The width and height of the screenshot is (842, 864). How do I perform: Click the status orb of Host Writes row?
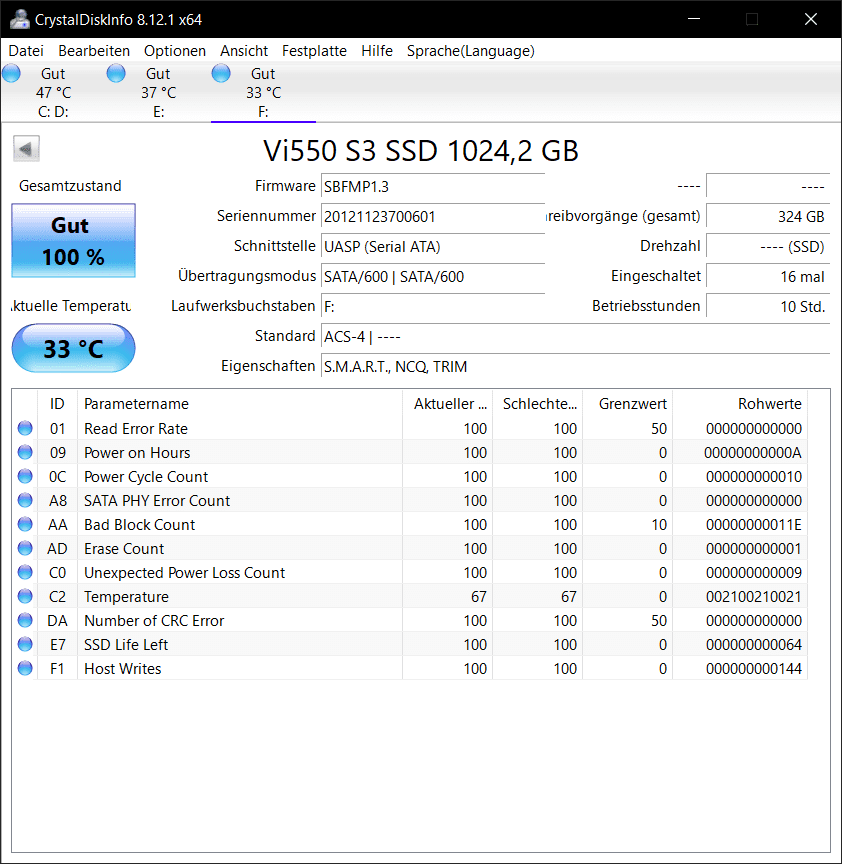25,668
